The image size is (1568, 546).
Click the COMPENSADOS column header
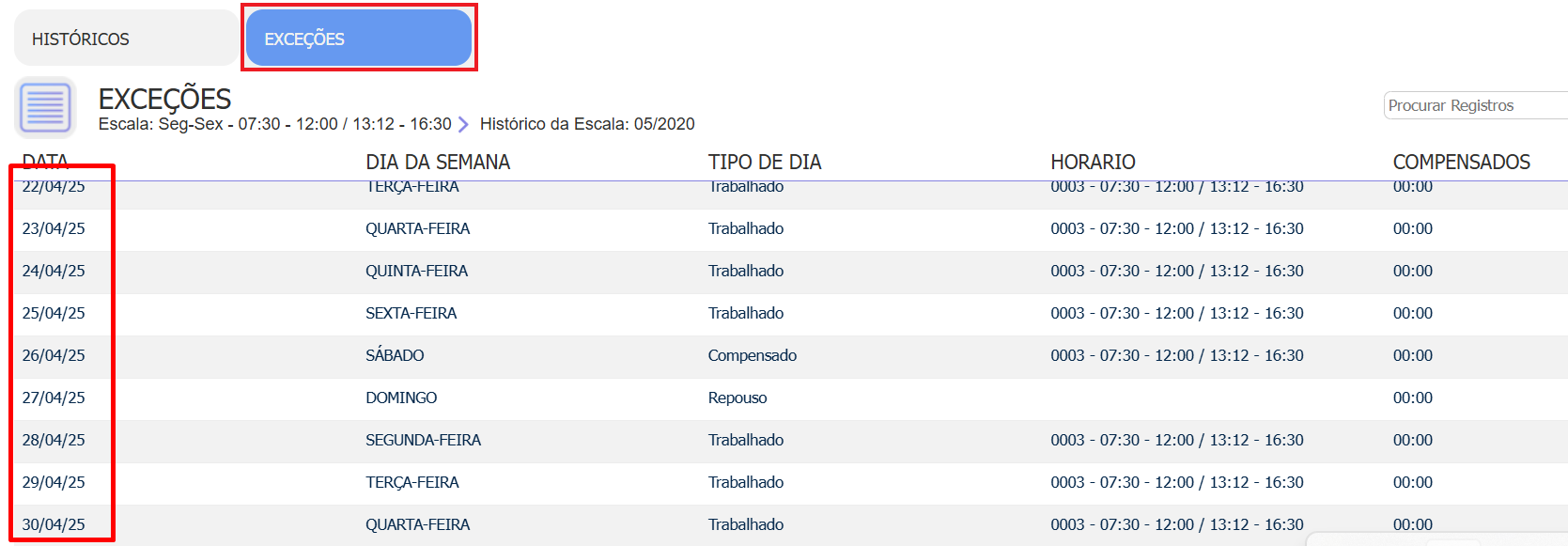tap(1461, 162)
